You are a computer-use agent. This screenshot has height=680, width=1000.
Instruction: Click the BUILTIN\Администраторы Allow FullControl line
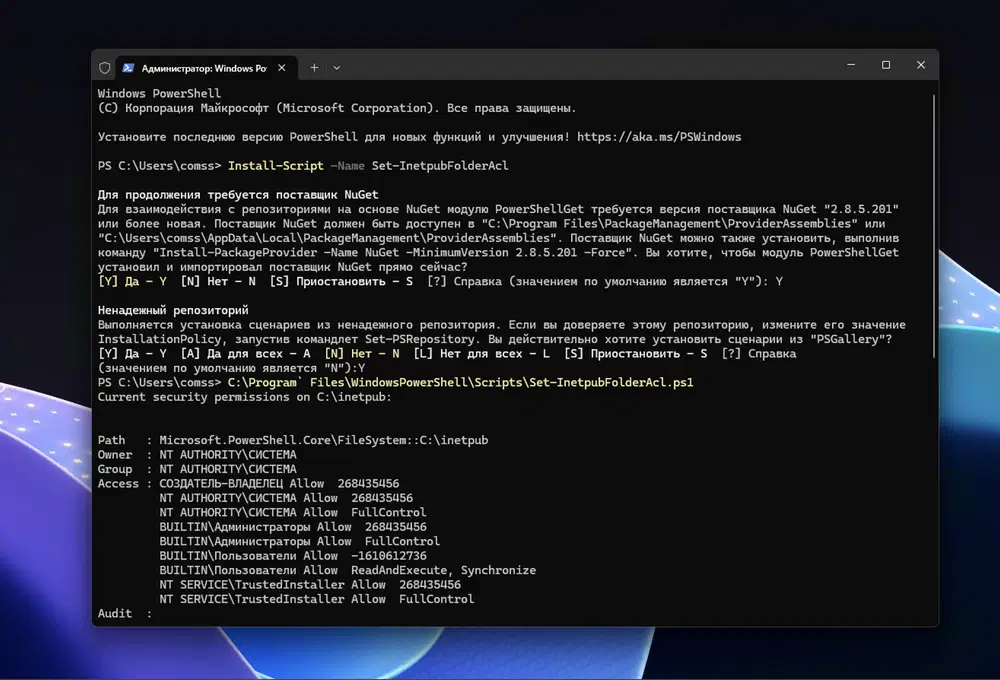point(300,541)
